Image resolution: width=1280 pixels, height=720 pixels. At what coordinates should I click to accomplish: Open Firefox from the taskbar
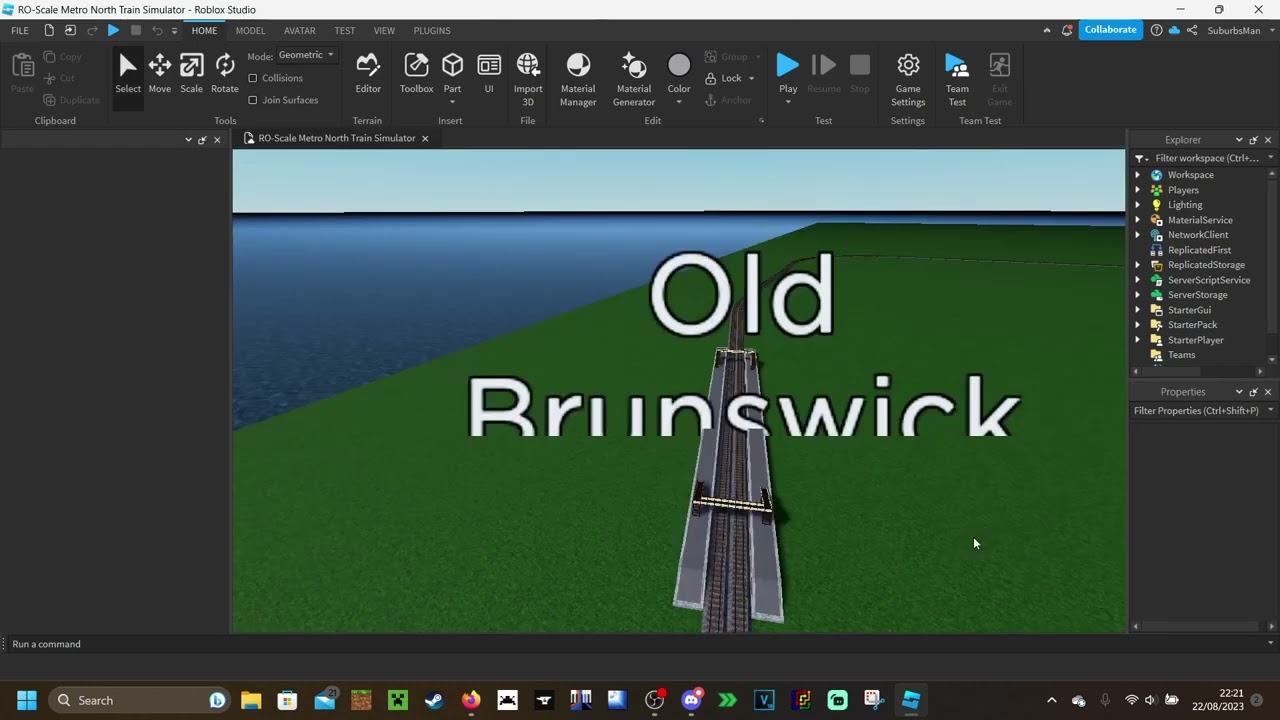pos(470,700)
